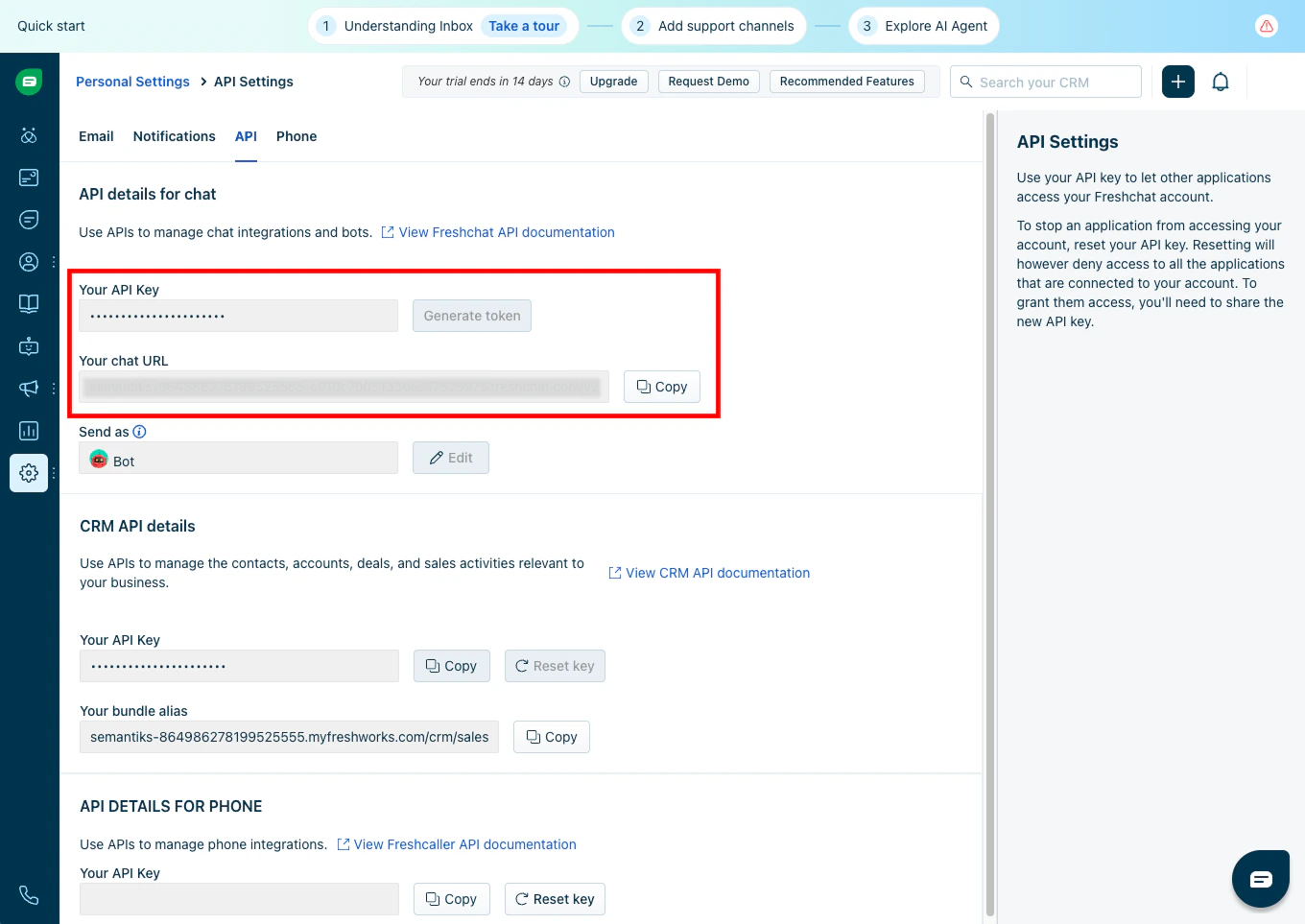Expand the options next to the Settings gear
Screen dimensions: 1305x924
[53, 473]
